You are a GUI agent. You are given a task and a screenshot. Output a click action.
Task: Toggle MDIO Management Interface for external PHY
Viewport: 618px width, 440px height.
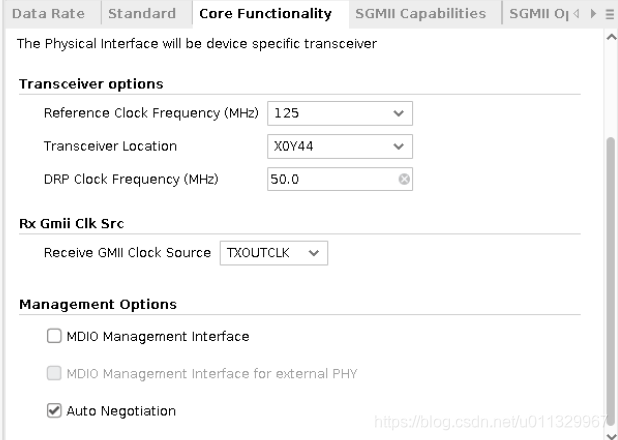[x=54, y=374]
